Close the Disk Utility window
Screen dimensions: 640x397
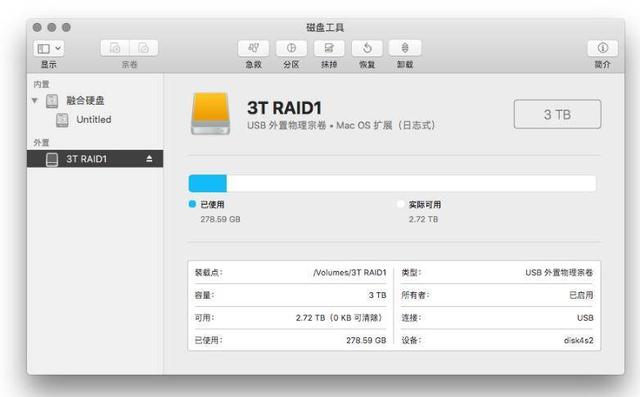[37, 27]
